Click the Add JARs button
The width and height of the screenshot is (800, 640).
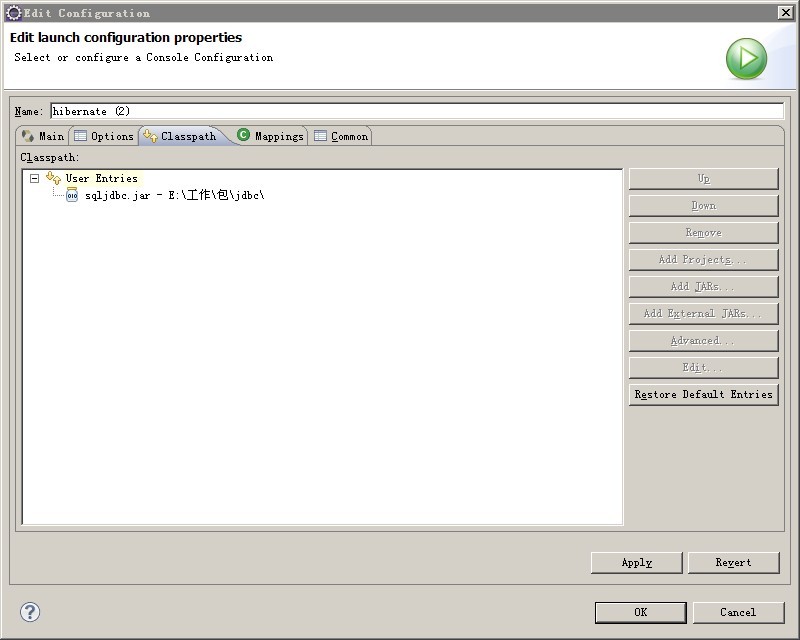tap(703, 286)
